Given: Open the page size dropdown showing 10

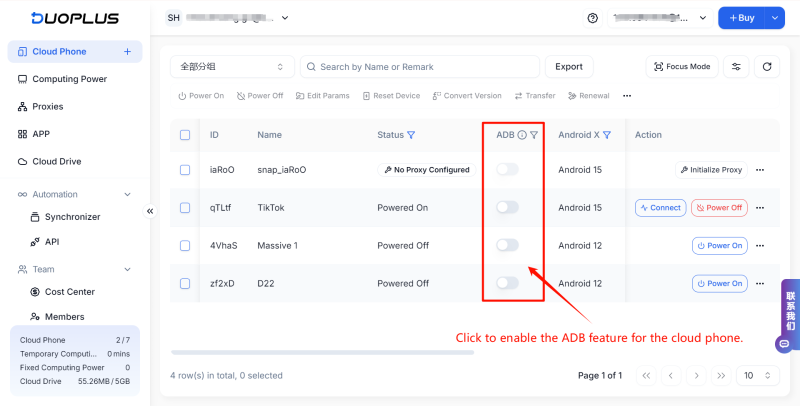Looking at the screenshot, I should click(x=757, y=376).
